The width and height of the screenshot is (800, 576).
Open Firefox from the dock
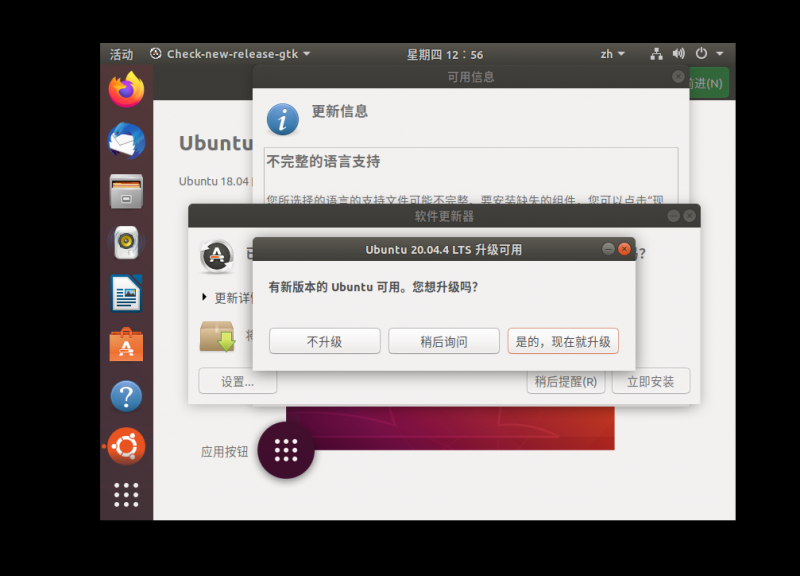pos(126,90)
